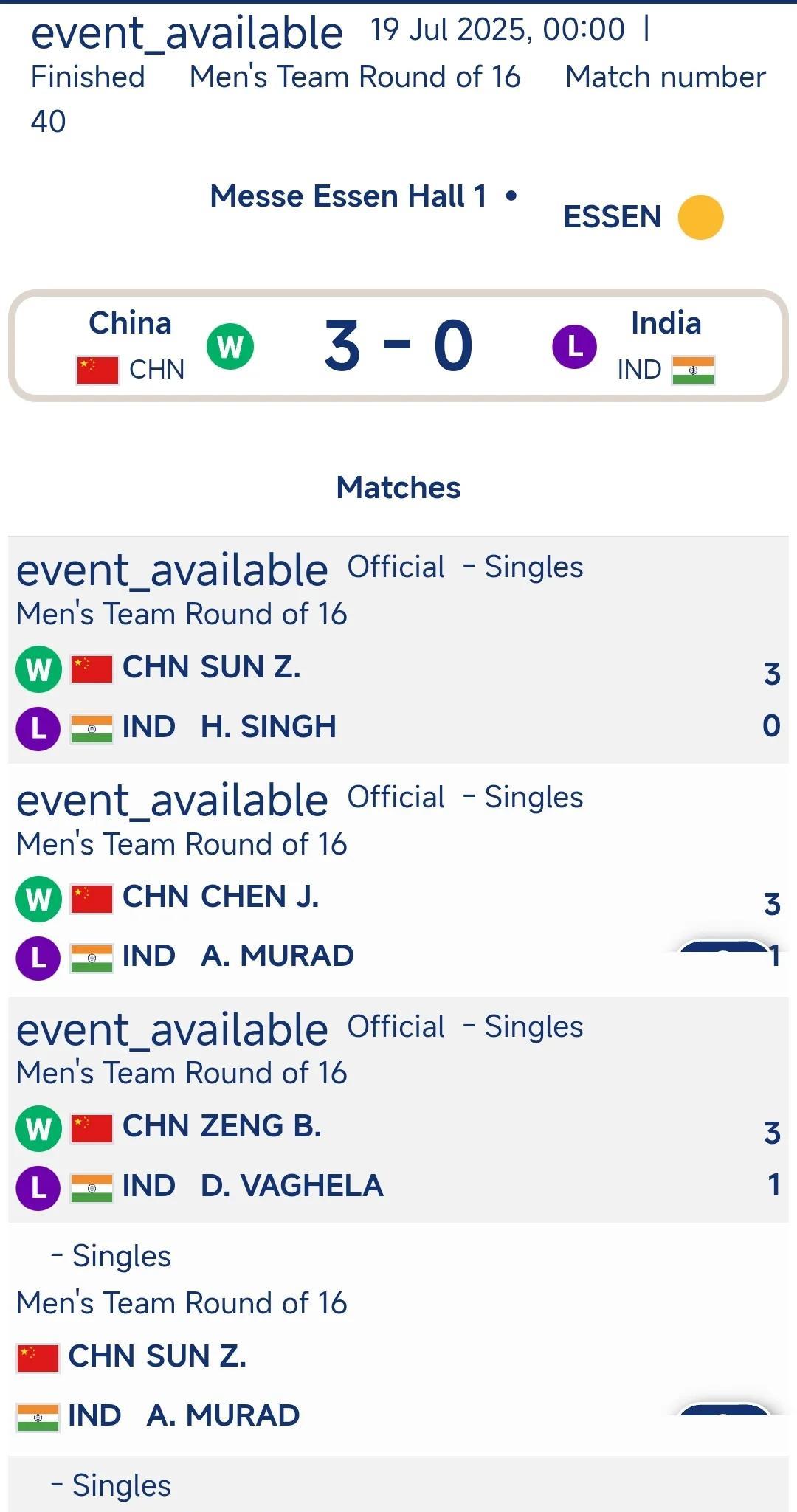797x1512 pixels.
Task: Select the ESSEN location label
Action: pyautogui.click(x=612, y=217)
